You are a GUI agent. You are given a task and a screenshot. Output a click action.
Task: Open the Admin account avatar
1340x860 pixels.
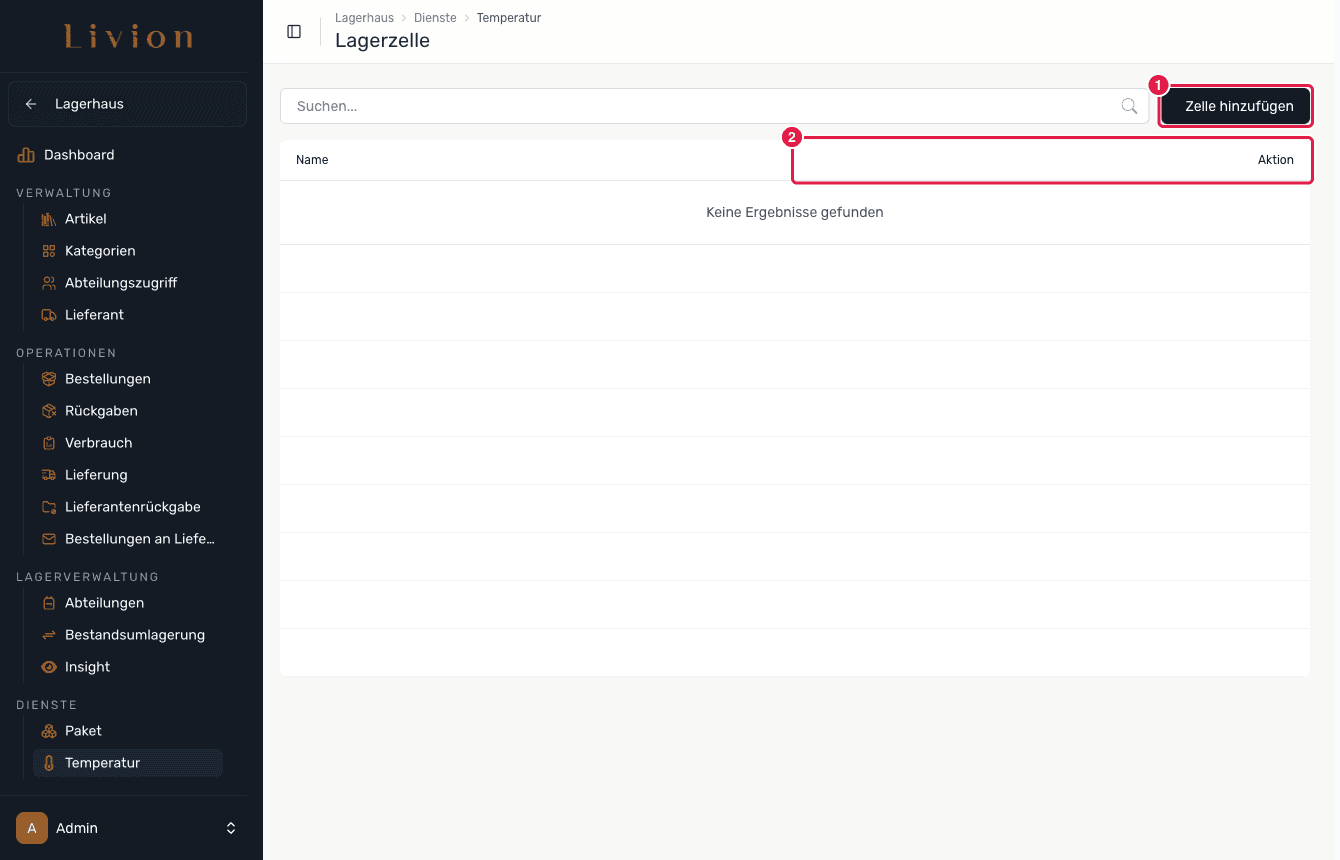32,828
